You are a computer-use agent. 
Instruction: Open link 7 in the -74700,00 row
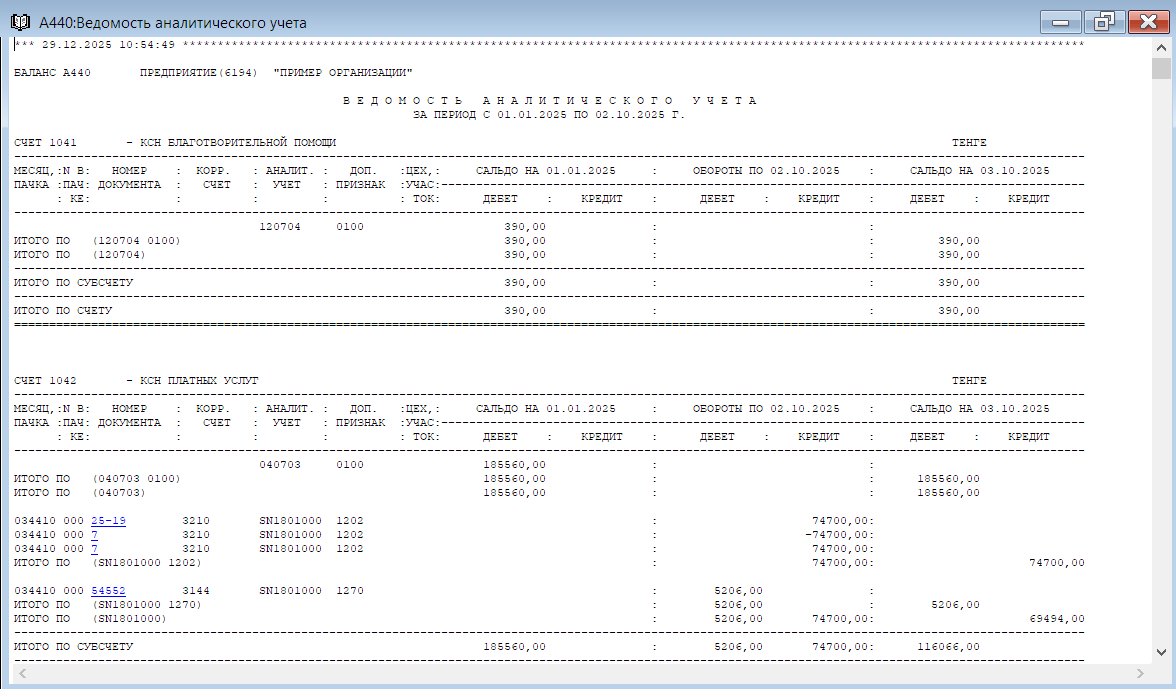tap(94, 535)
